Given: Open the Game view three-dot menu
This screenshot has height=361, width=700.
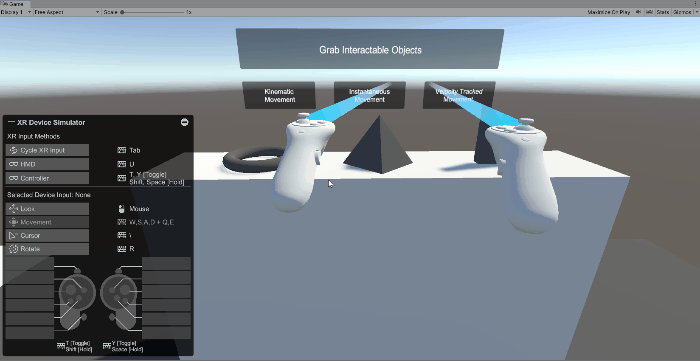Looking at the screenshot, I should 697,4.
